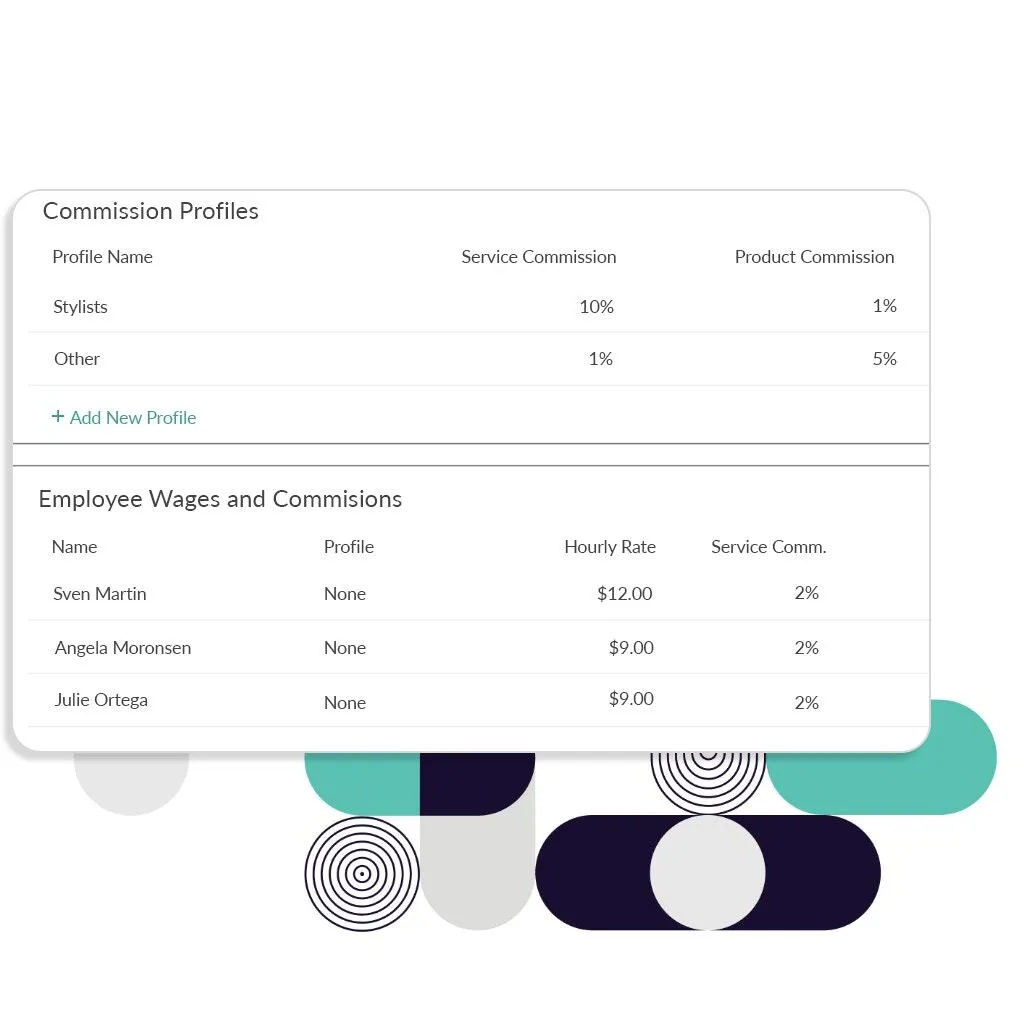Open Angela Moronsen's employee entry

[123, 648]
